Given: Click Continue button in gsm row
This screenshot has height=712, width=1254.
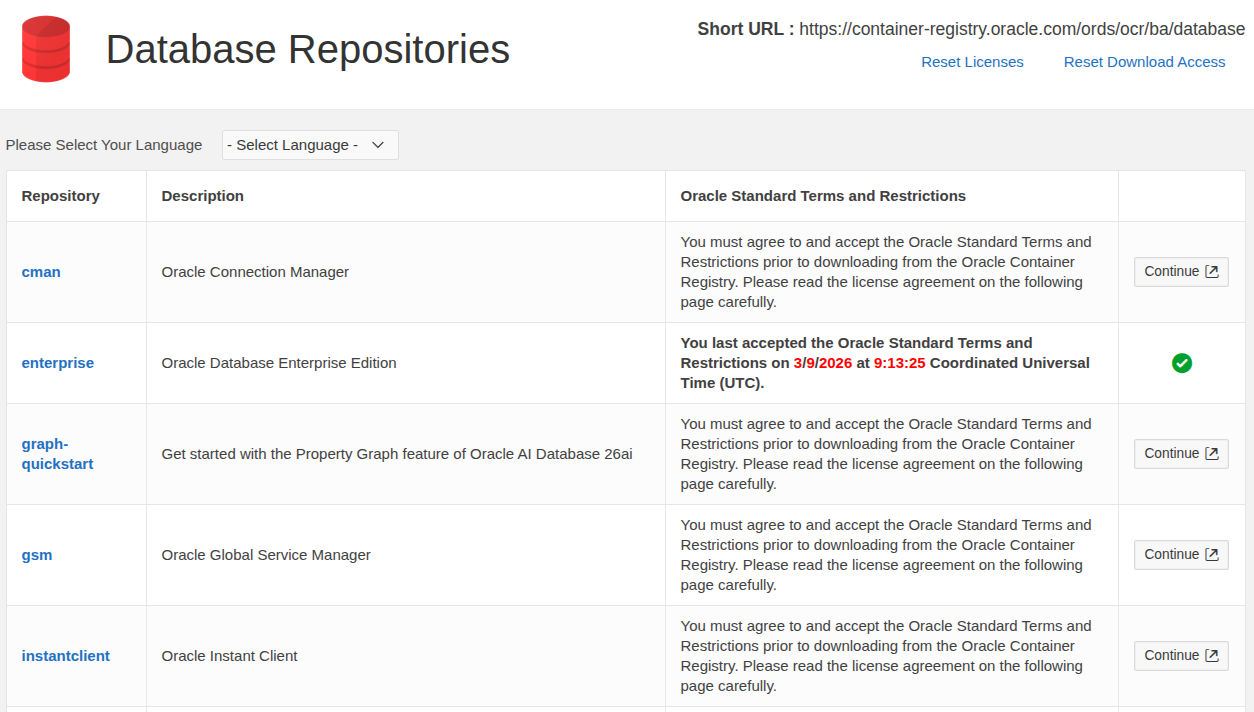Looking at the screenshot, I should pos(1181,555).
